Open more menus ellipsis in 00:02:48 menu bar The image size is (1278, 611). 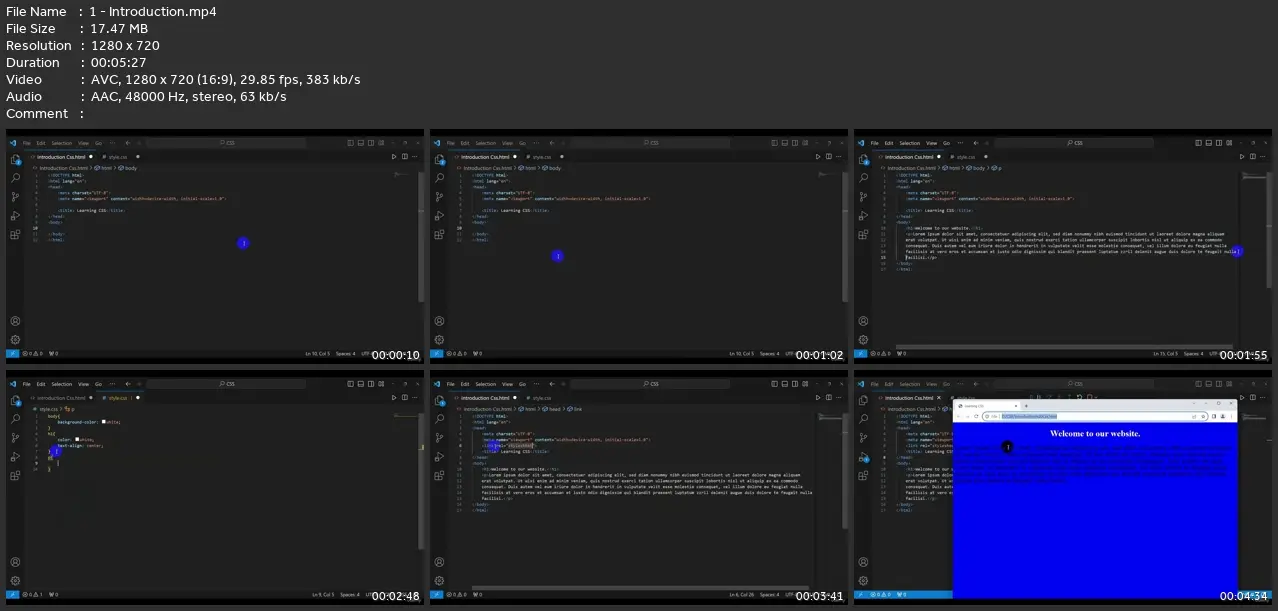tap(112, 384)
